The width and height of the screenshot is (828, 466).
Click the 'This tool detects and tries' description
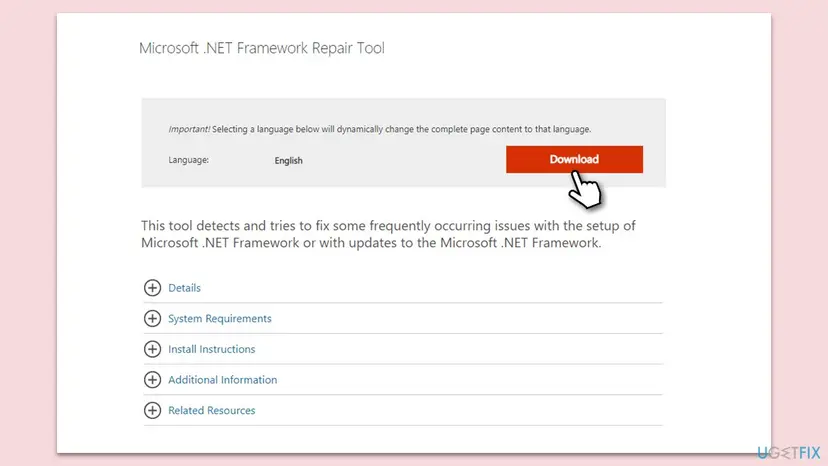point(388,234)
